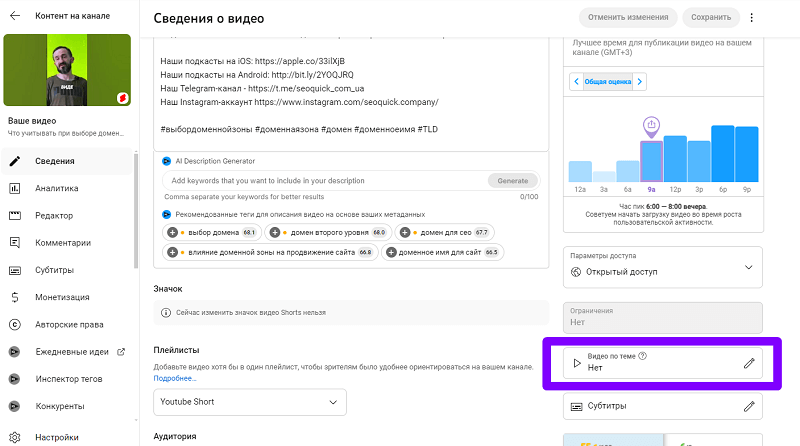The image size is (800, 446).
Task: Edit Субтитры card pencil icon
Action: (748, 406)
